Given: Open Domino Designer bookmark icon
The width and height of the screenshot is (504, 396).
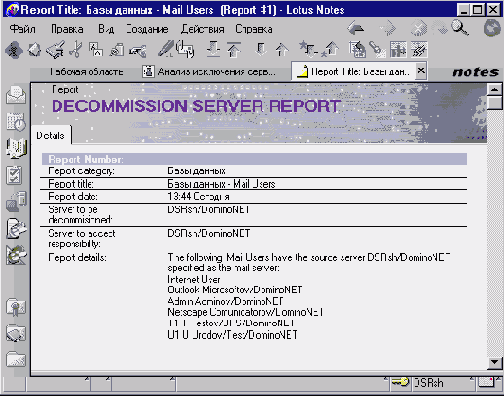Looking at the screenshot, I should (16, 255).
